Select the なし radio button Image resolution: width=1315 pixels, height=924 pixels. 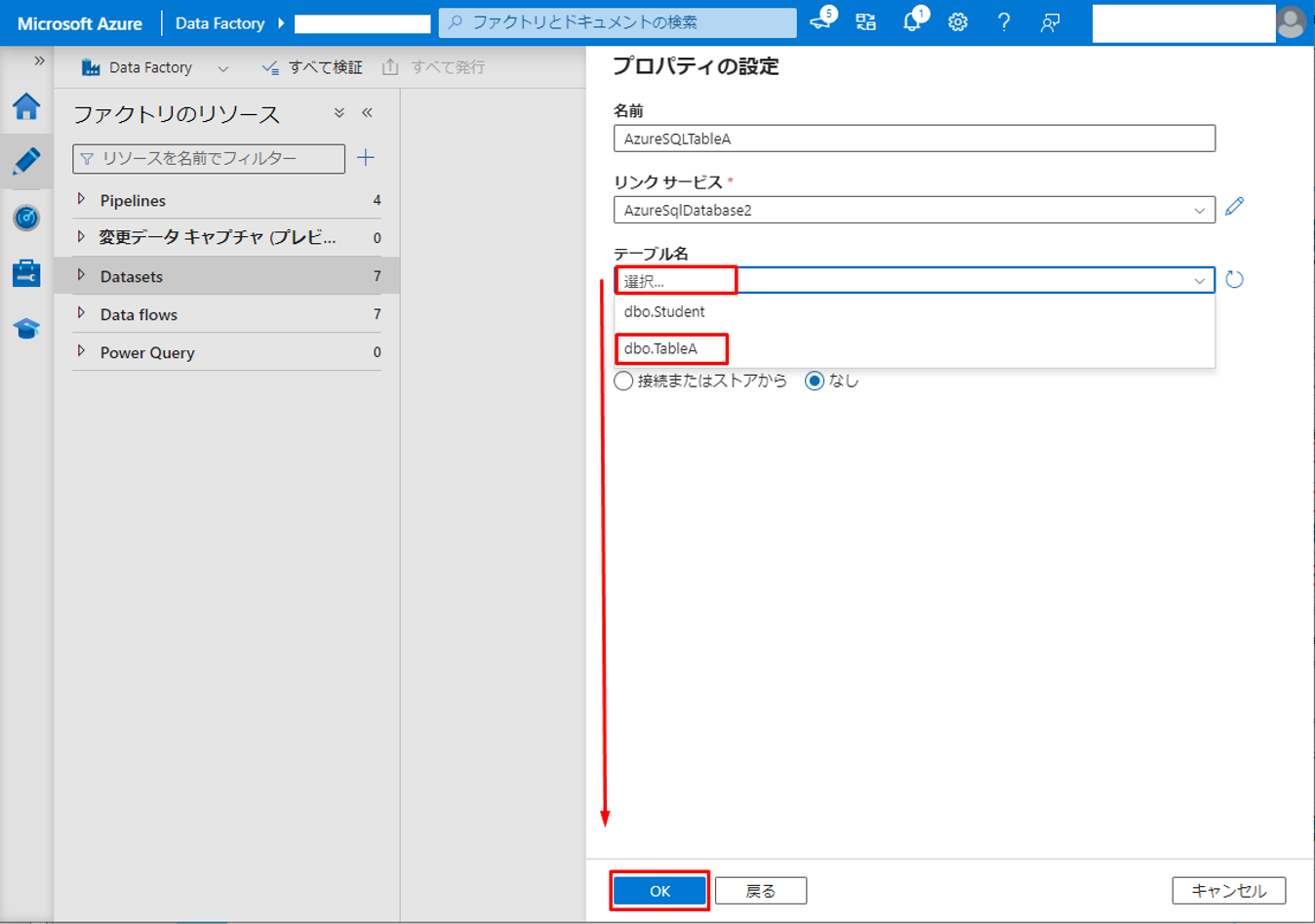click(x=815, y=382)
